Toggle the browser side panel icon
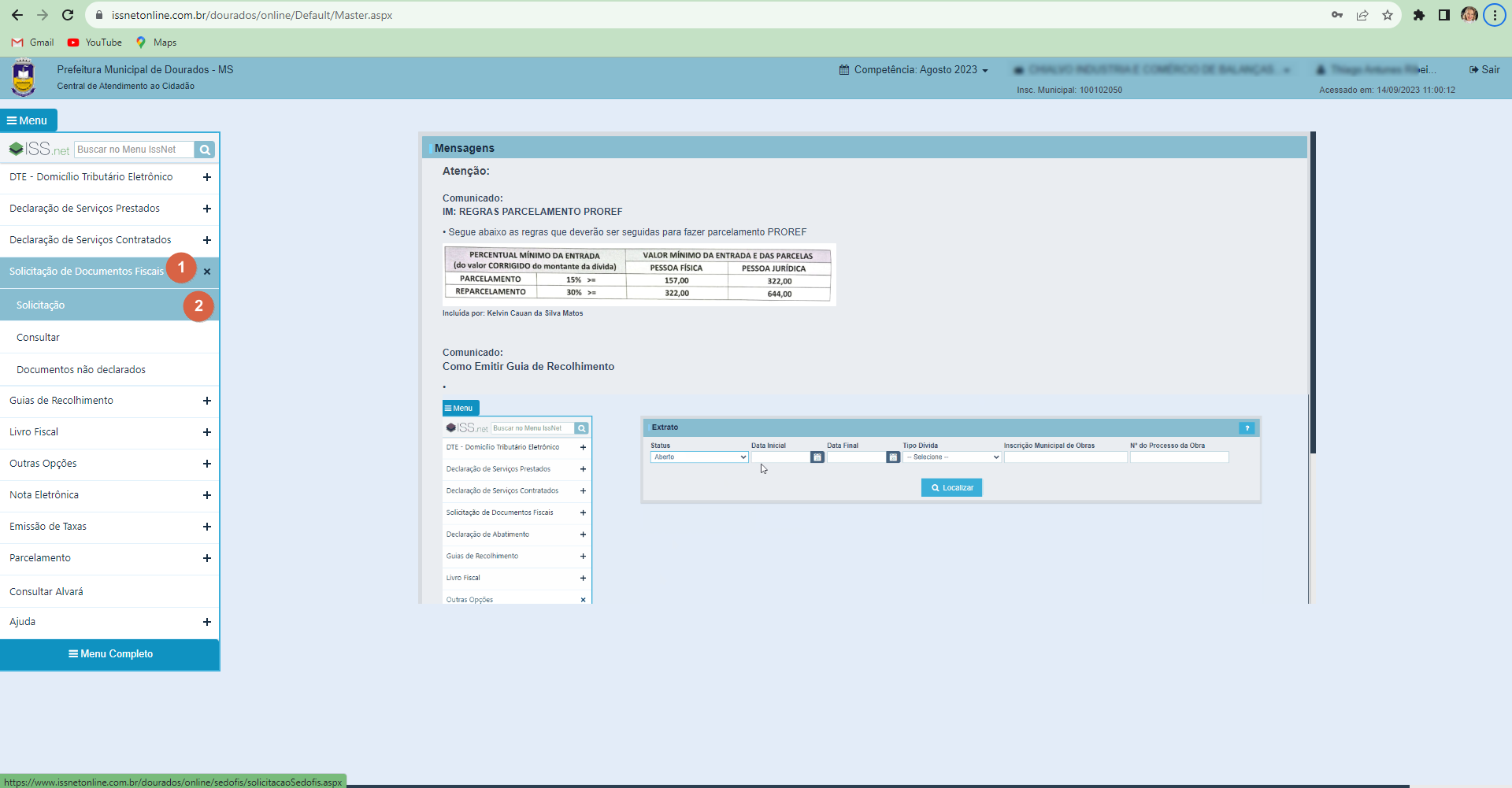Screen dimensions: 1512x788 [x=1444, y=15]
